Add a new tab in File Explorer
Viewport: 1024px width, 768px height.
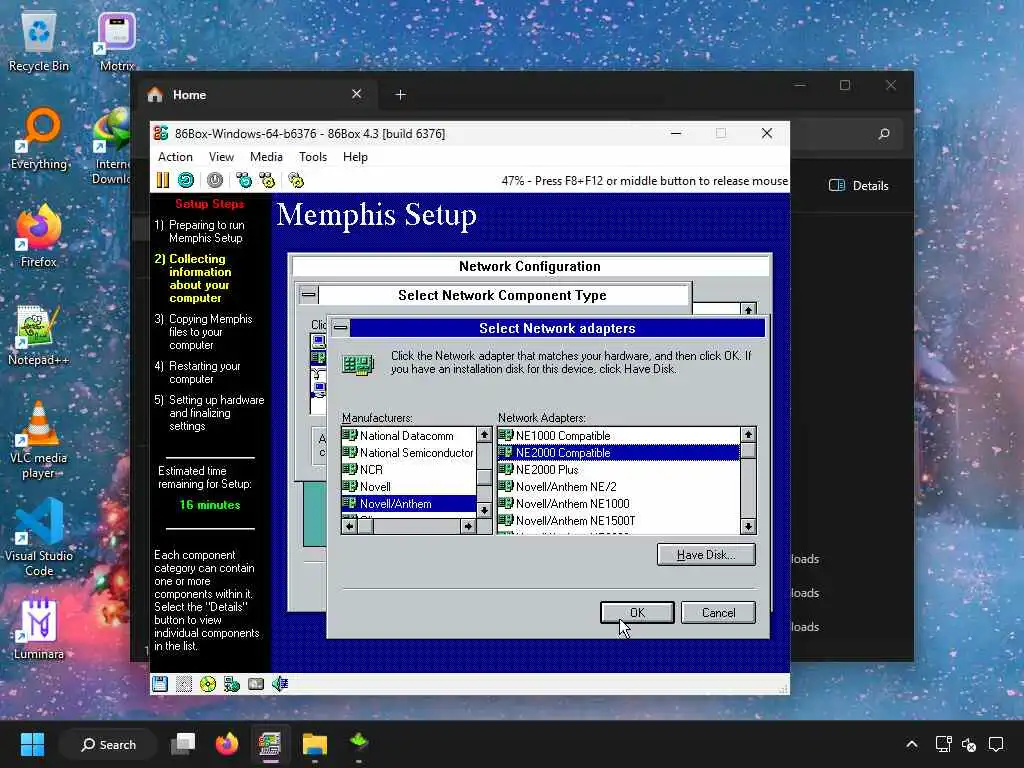click(x=400, y=95)
